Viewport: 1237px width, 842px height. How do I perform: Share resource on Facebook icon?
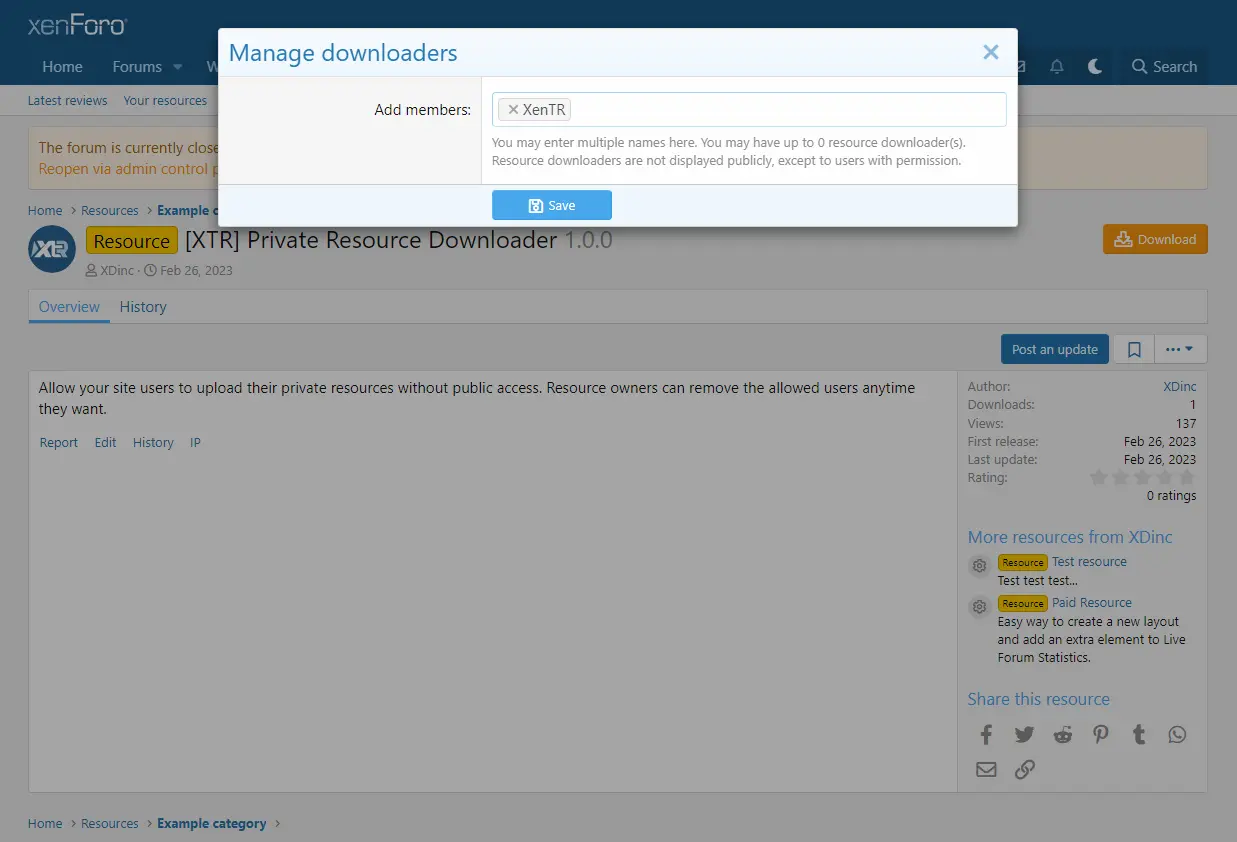[986, 735]
